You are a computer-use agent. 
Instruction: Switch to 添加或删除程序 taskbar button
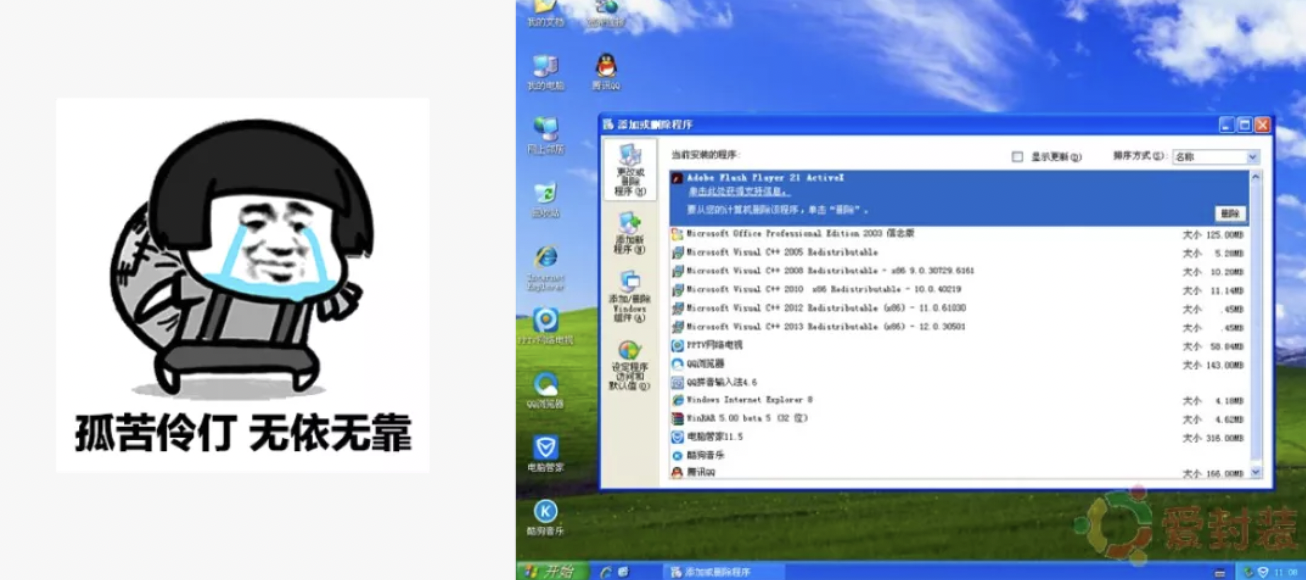click(x=724, y=572)
